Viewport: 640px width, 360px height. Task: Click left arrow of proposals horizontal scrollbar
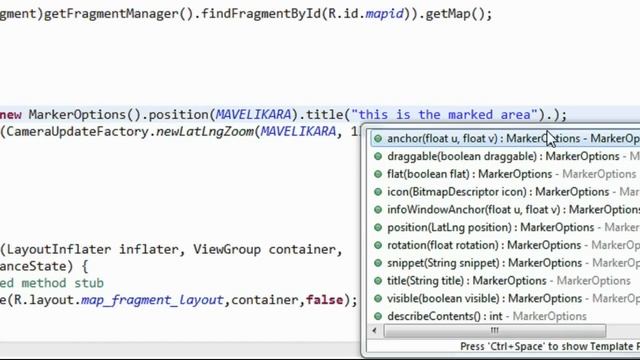(x=375, y=331)
